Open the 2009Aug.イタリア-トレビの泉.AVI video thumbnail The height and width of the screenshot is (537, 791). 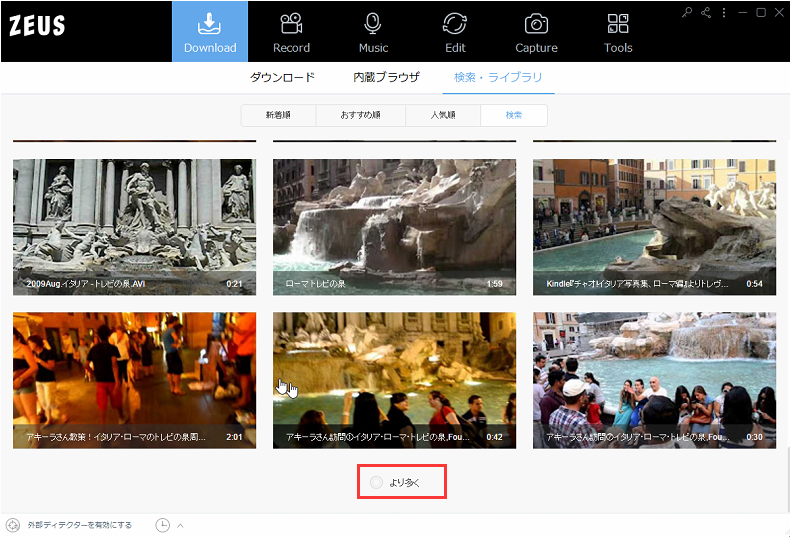point(134,226)
